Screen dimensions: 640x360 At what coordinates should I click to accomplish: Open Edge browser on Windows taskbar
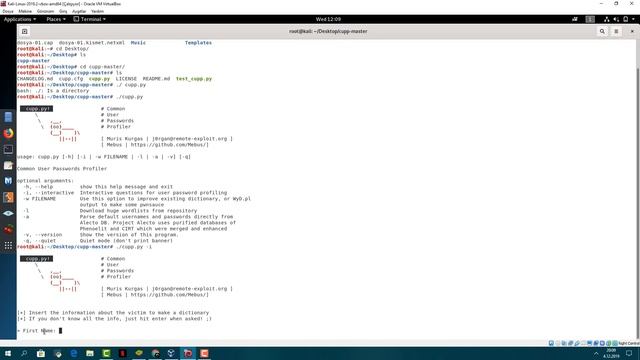(73, 353)
